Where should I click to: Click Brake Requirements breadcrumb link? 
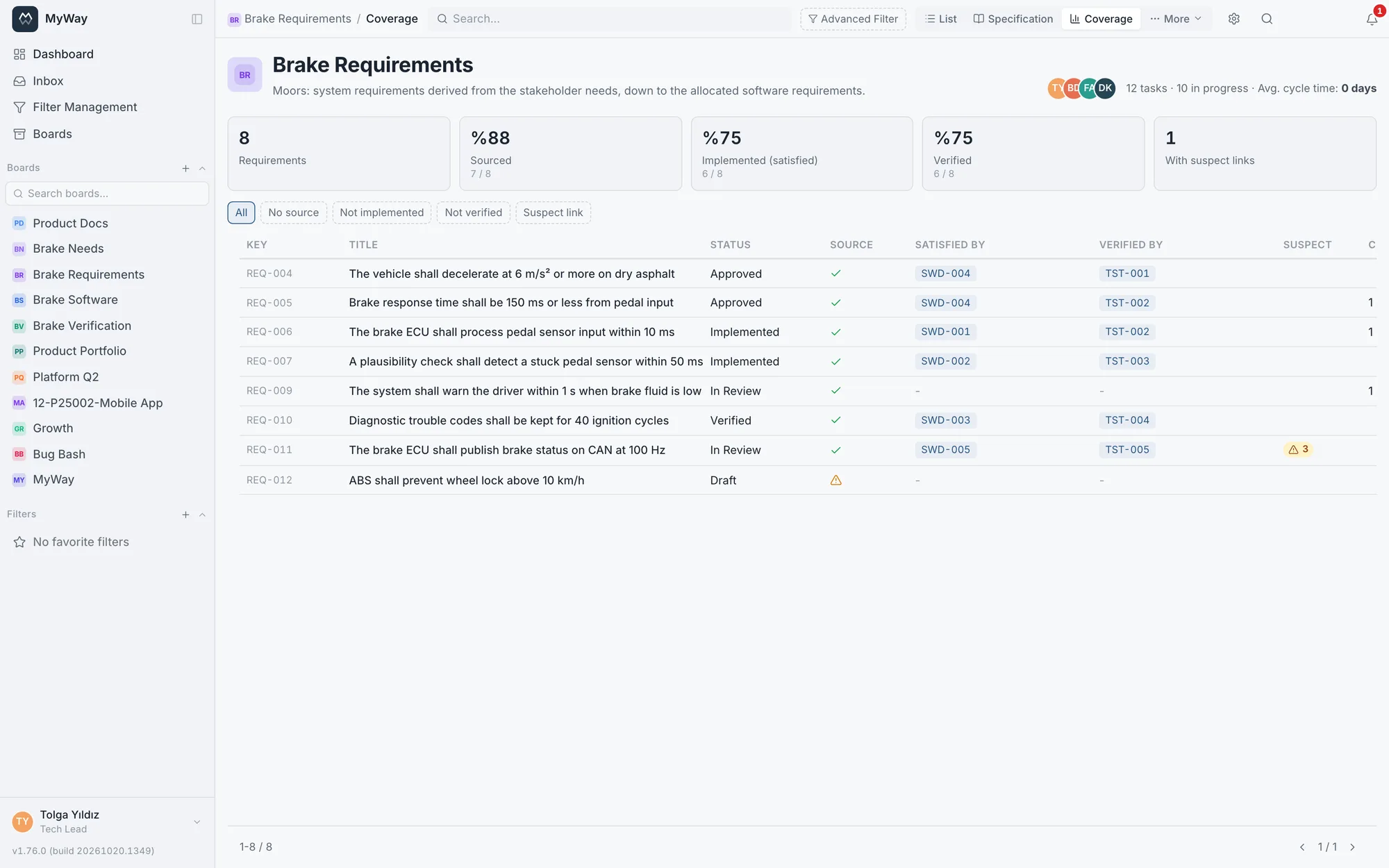[x=298, y=19]
